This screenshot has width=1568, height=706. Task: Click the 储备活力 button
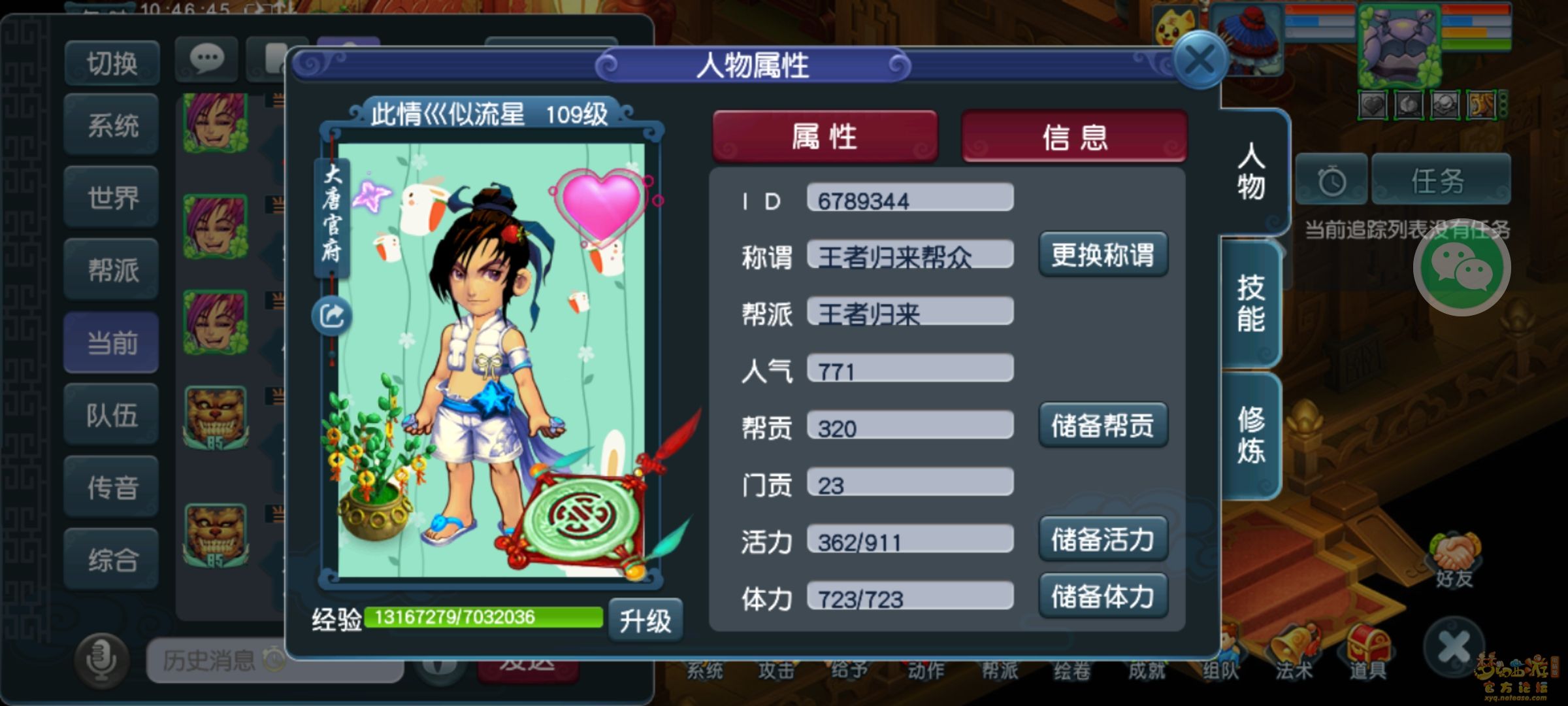(x=1103, y=539)
